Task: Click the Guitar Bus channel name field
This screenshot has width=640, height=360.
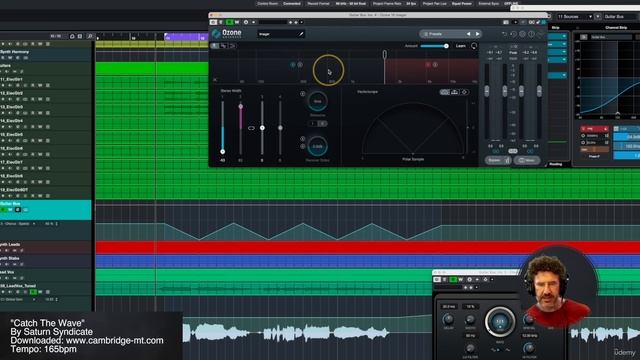Action: [x=621, y=17]
